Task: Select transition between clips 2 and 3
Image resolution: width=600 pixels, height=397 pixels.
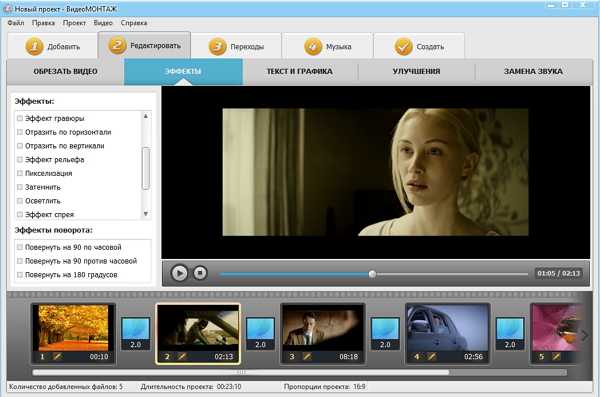Action: click(x=260, y=333)
